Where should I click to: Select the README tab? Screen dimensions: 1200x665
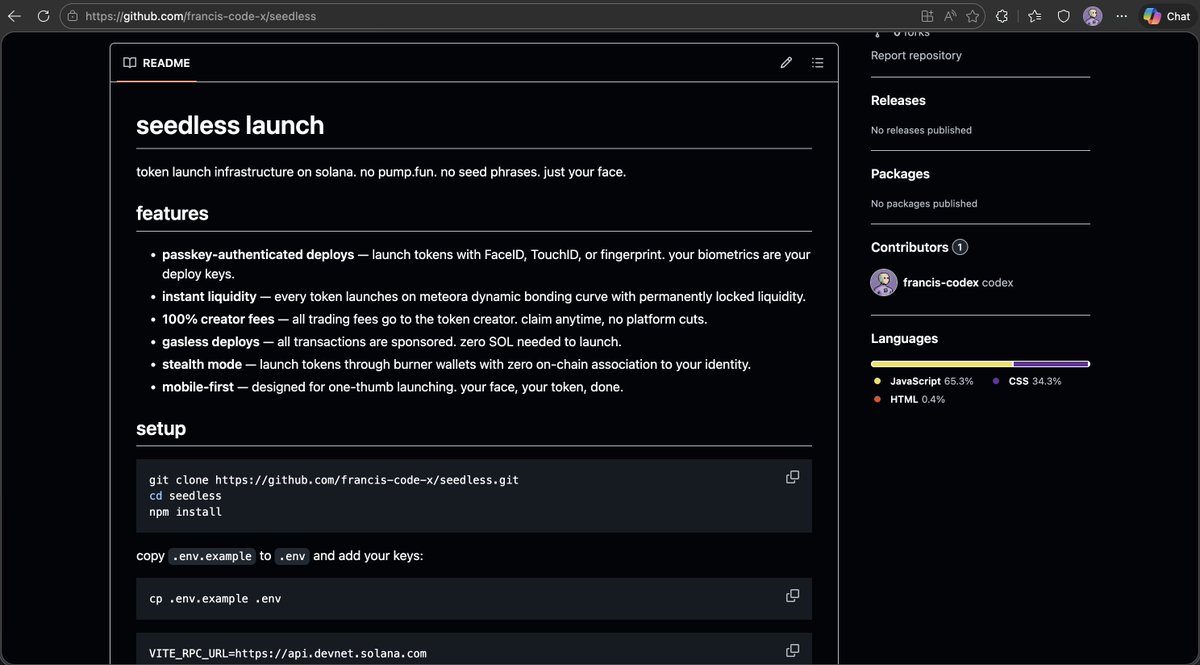(x=156, y=63)
